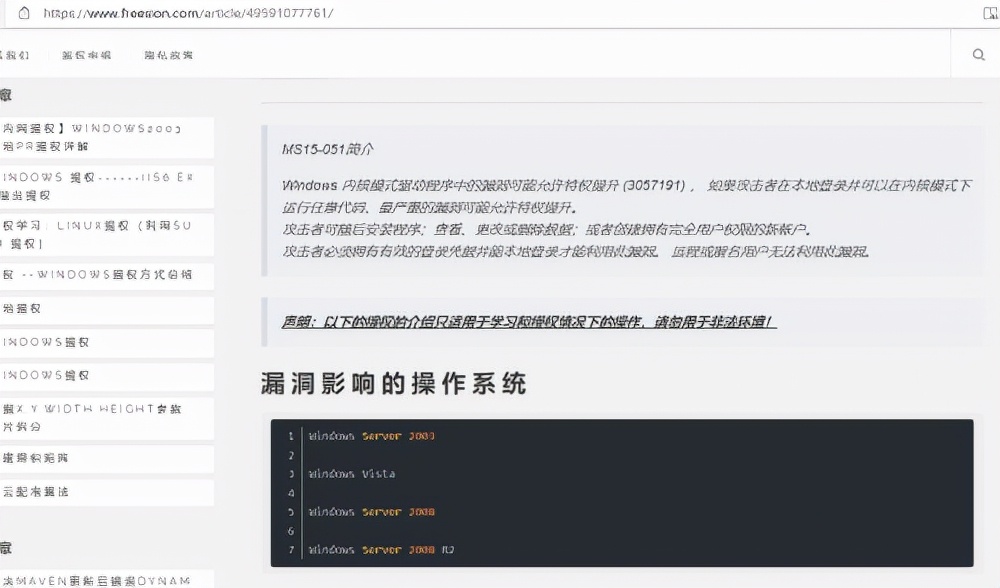This screenshot has height=588, width=1000.
Task: Open the middle navigation item in the top menu
Action: pyautogui.click(x=87, y=54)
